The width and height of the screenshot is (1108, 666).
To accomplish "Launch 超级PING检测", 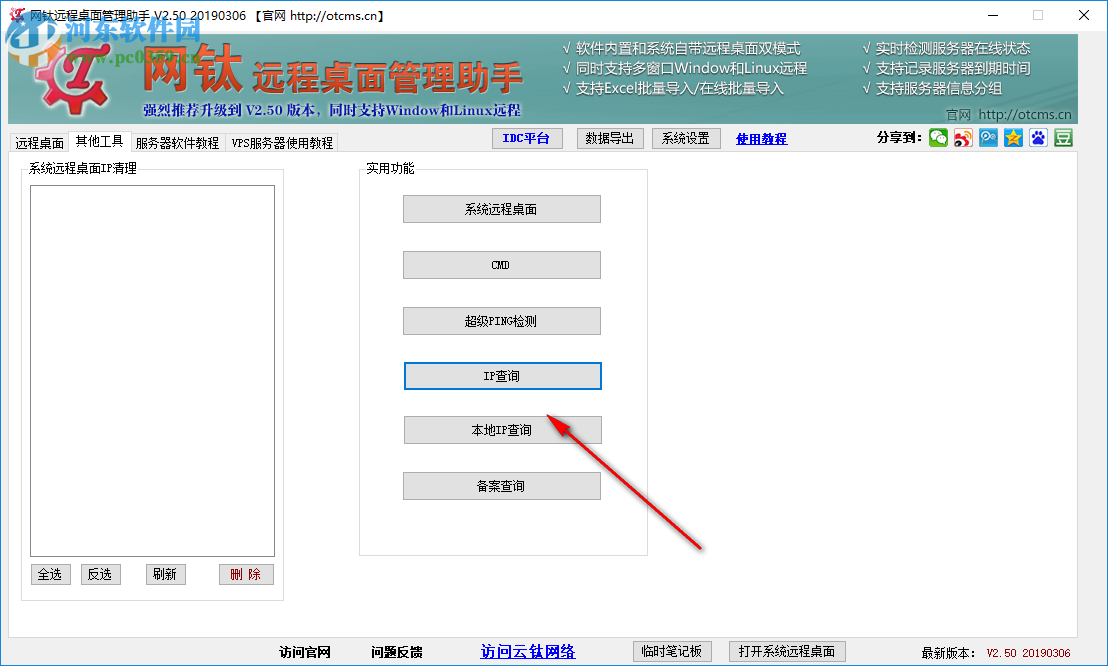I will pos(502,320).
